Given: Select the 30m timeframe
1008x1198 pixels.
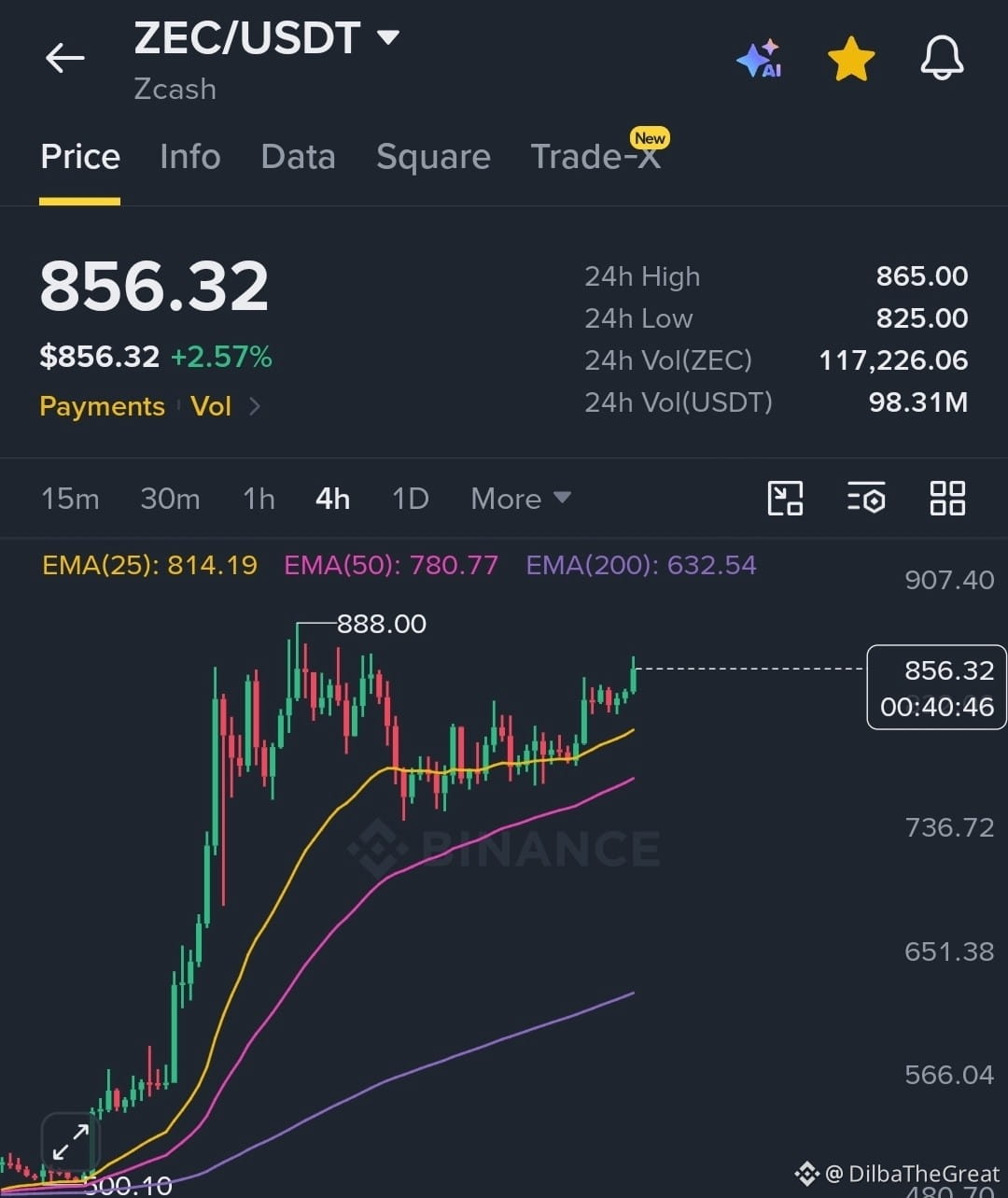Looking at the screenshot, I should tap(170, 499).
